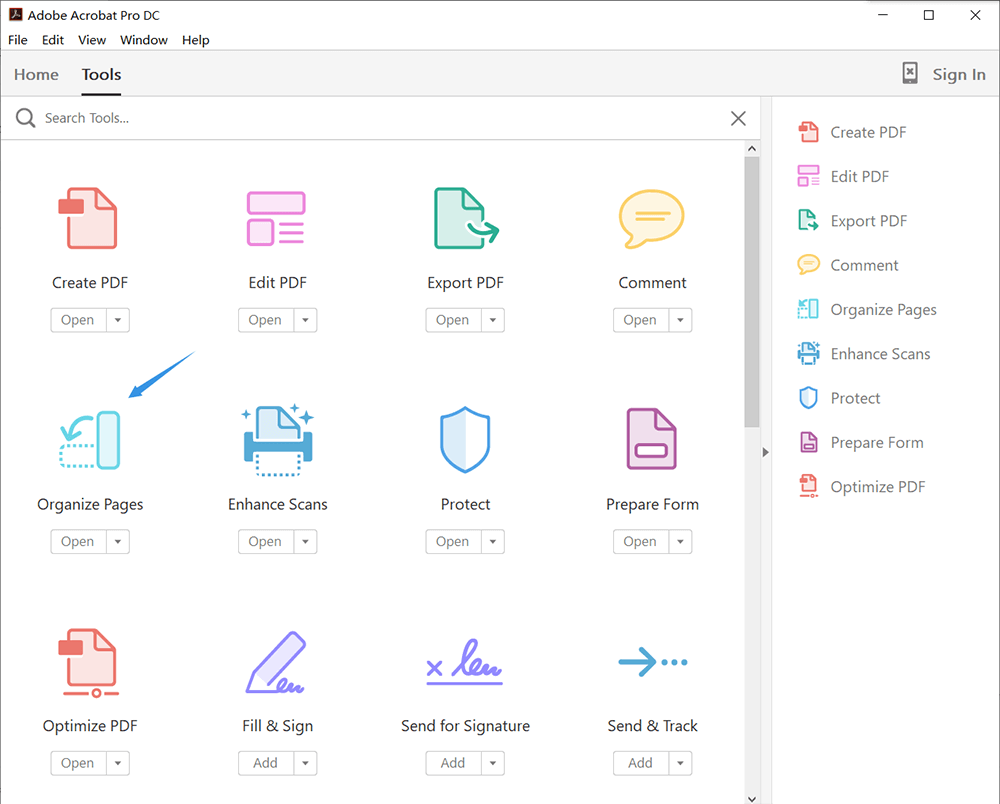
Task: Open the Window menu
Action: (x=144, y=40)
